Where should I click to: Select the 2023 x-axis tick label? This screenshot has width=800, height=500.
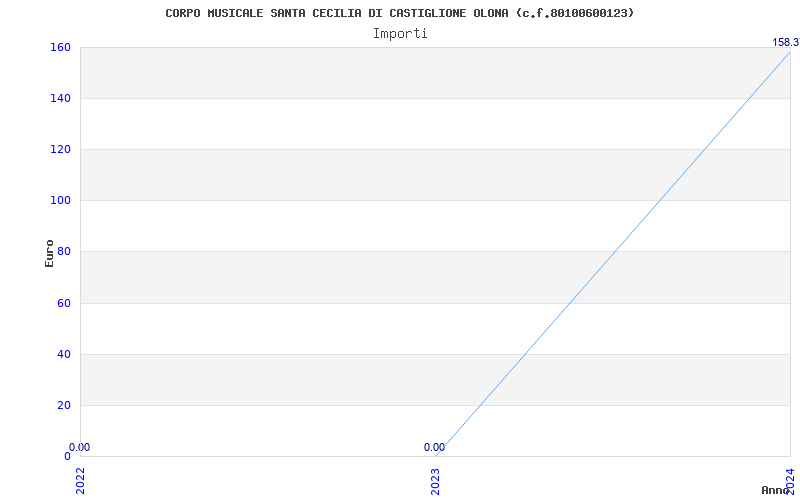click(435, 481)
